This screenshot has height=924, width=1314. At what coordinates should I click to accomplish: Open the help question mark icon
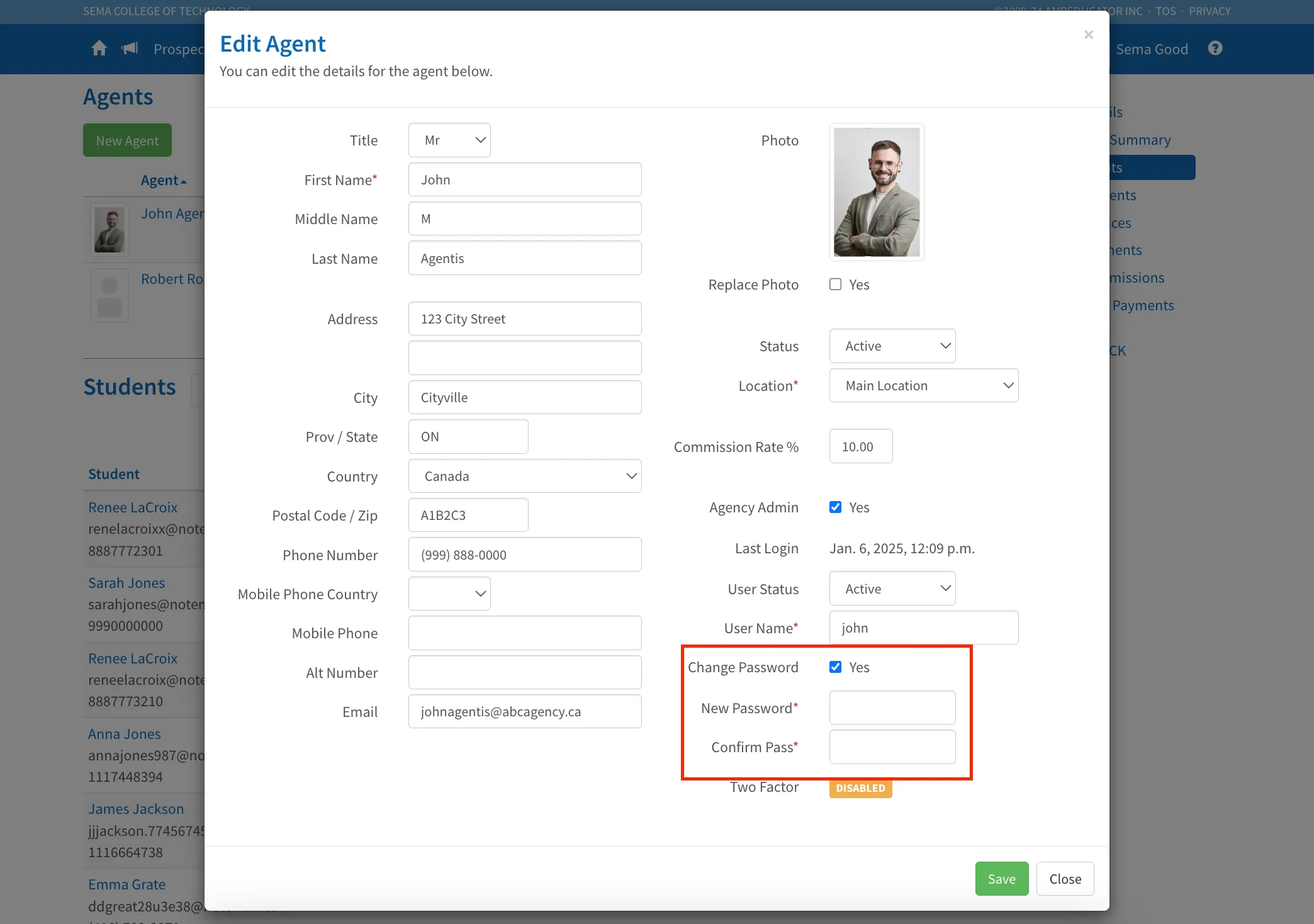pos(1215,48)
